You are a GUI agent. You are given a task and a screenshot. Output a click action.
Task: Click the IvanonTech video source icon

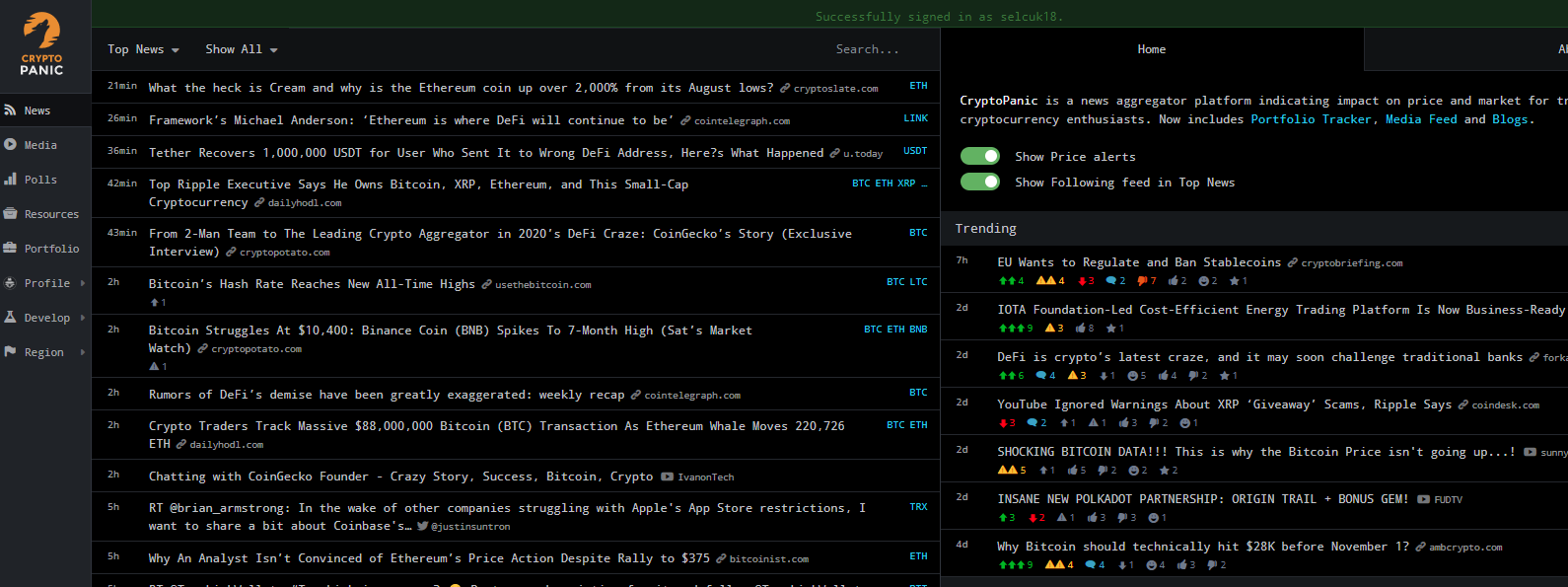668,477
